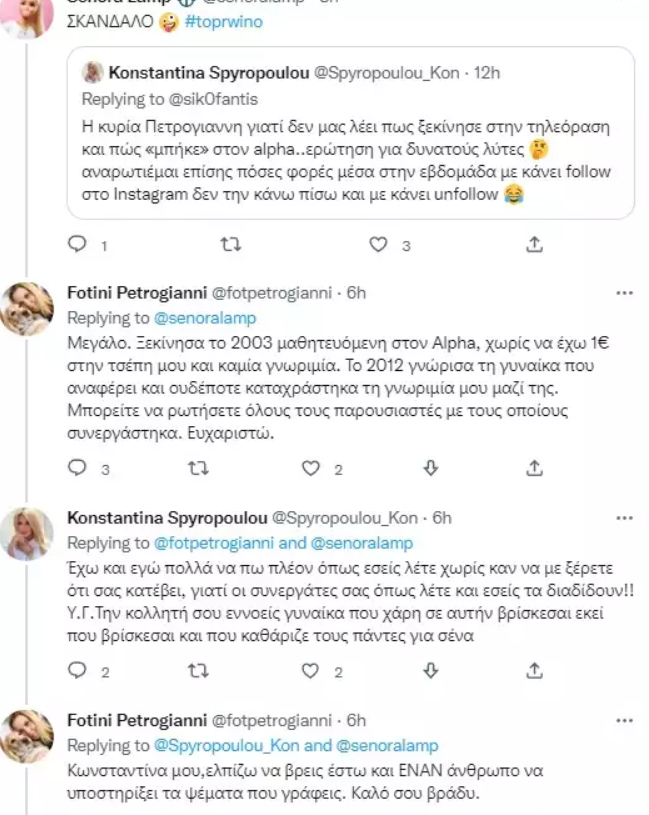Like Fotini's tweet that has 2 likes
Image resolution: width=649 pixels, height=815 pixels.
[311, 467]
